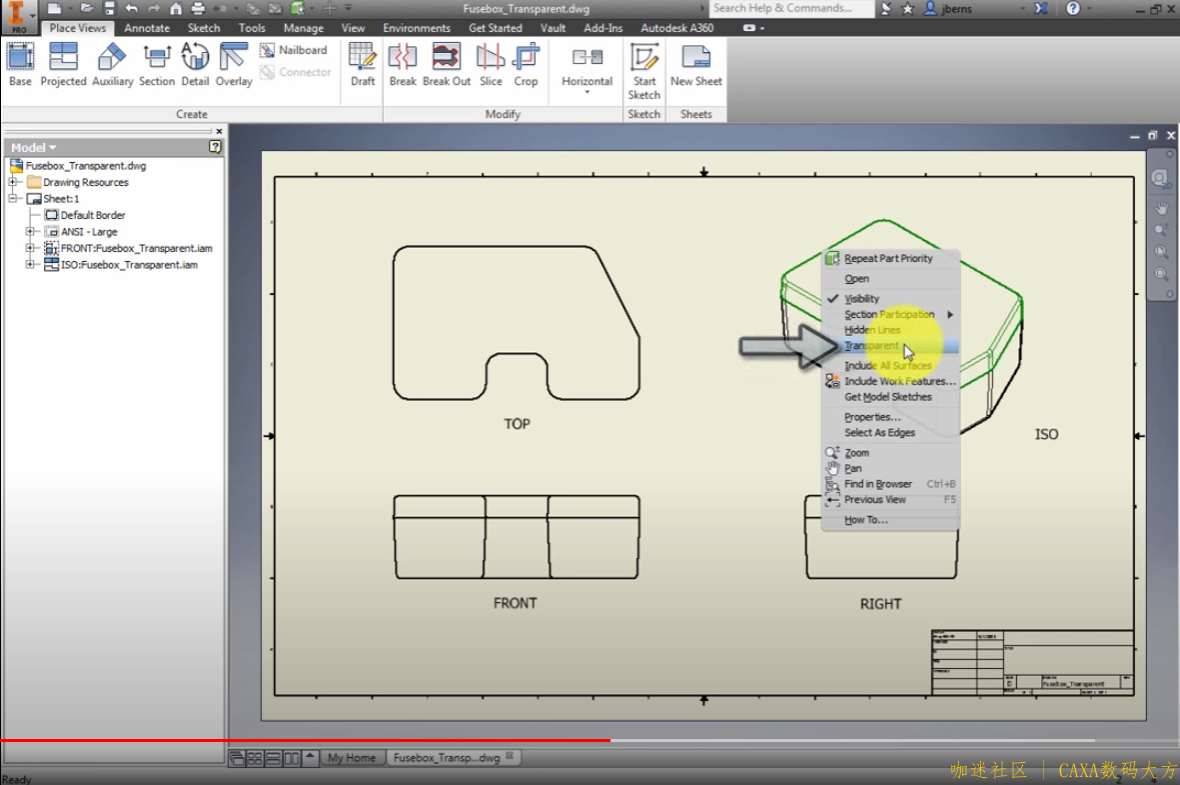Open the My Home document tab
This screenshot has width=1180, height=785.
click(x=351, y=758)
